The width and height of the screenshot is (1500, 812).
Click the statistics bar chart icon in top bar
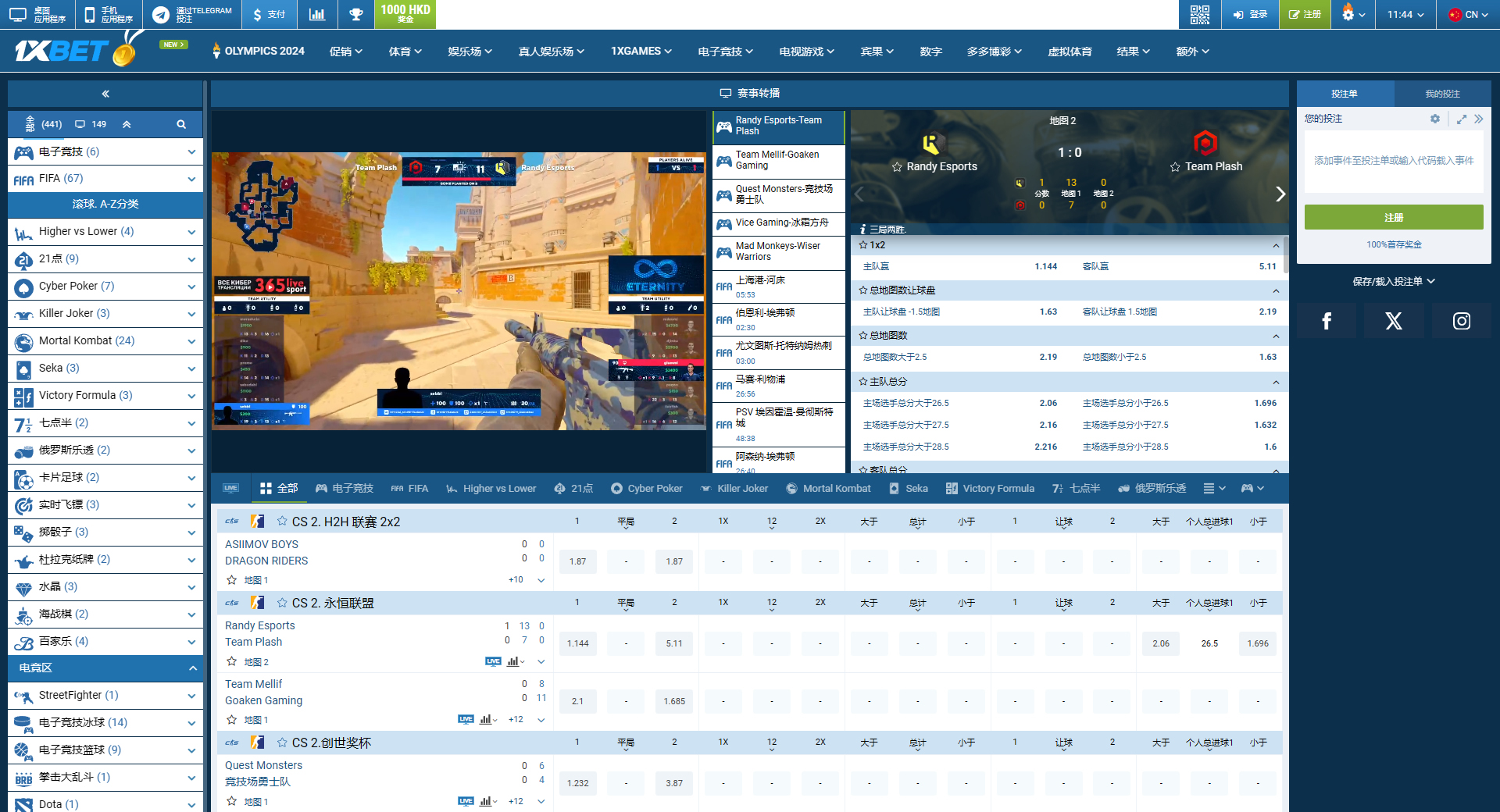[316, 14]
